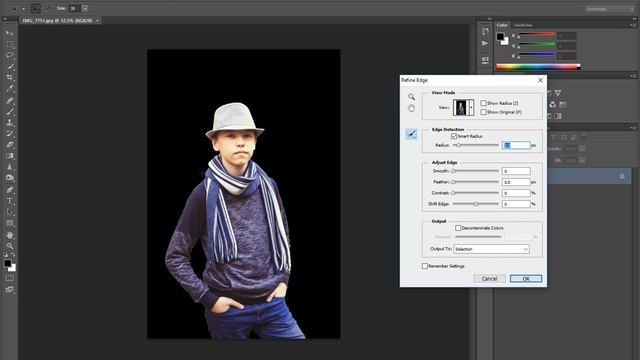Click the Feather value input field
Screen dimensions: 640x360
pyautogui.click(x=516, y=182)
